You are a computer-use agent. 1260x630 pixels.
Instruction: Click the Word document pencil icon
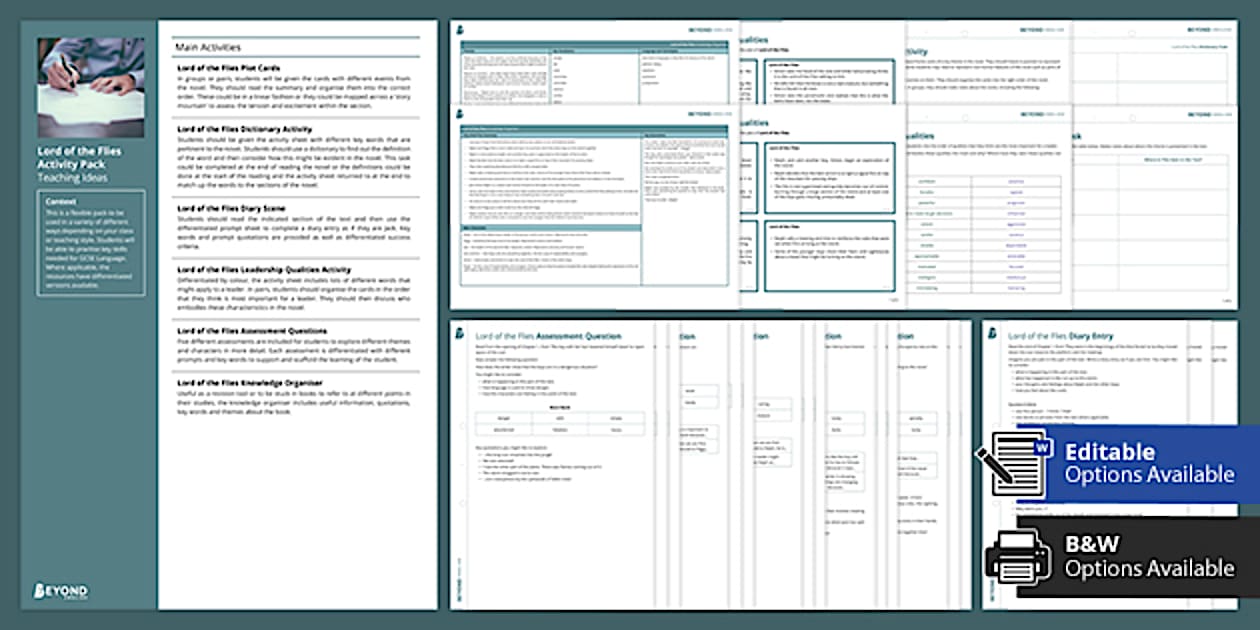(x=1013, y=462)
